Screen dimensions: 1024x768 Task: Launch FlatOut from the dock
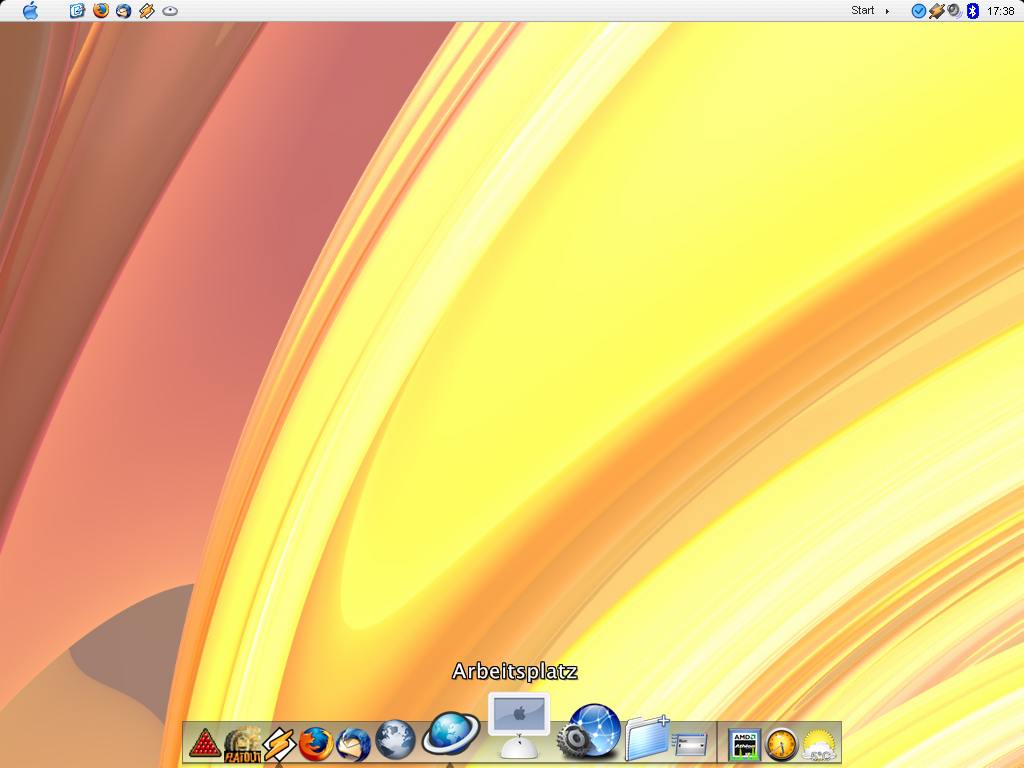[242, 745]
